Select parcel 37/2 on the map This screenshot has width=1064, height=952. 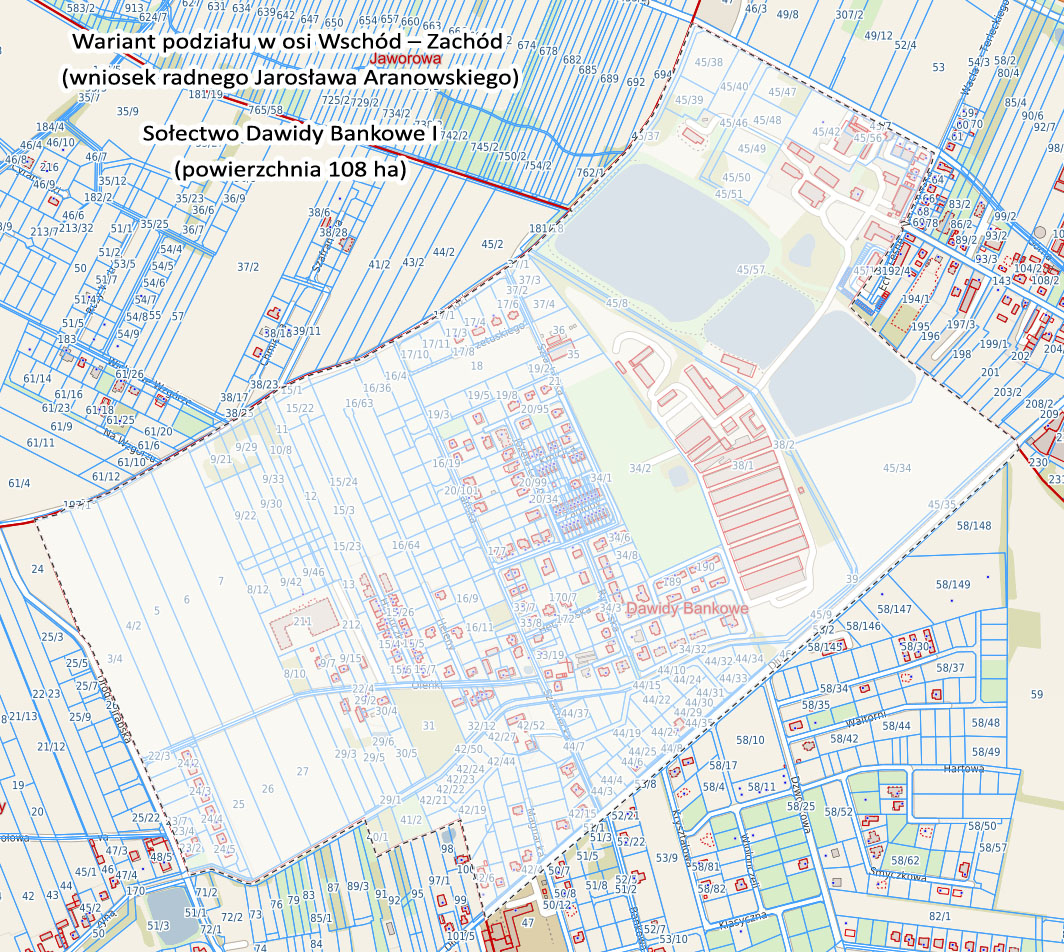pyautogui.click(x=248, y=266)
